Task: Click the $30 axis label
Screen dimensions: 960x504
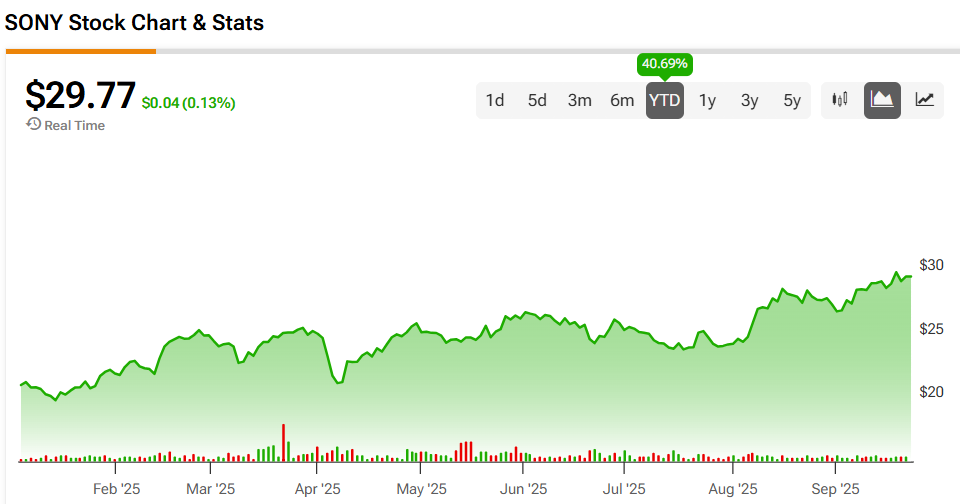Action: click(x=931, y=265)
